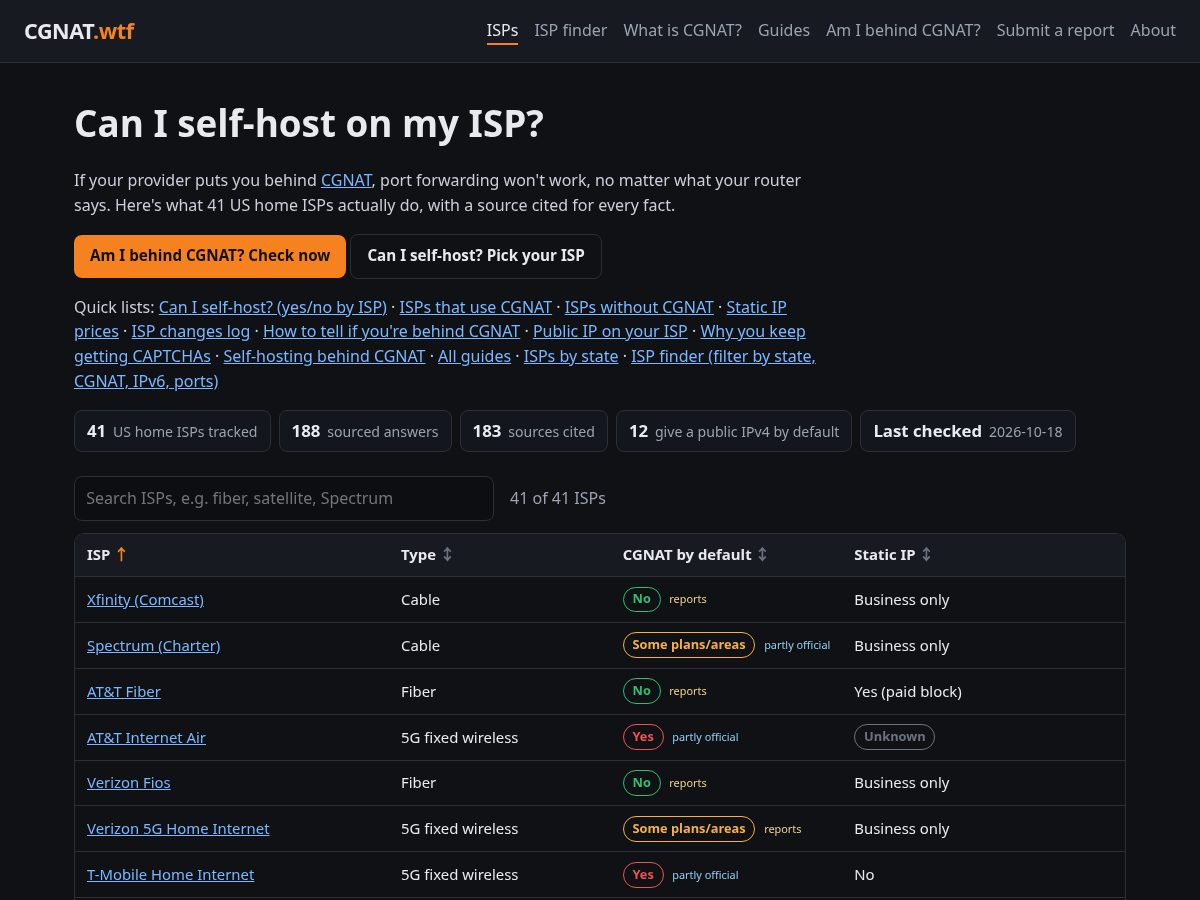This screenshot has width=1200, height=900.
Task: Click Xfinity row Business only cell
Action: (x=902, y=600)
